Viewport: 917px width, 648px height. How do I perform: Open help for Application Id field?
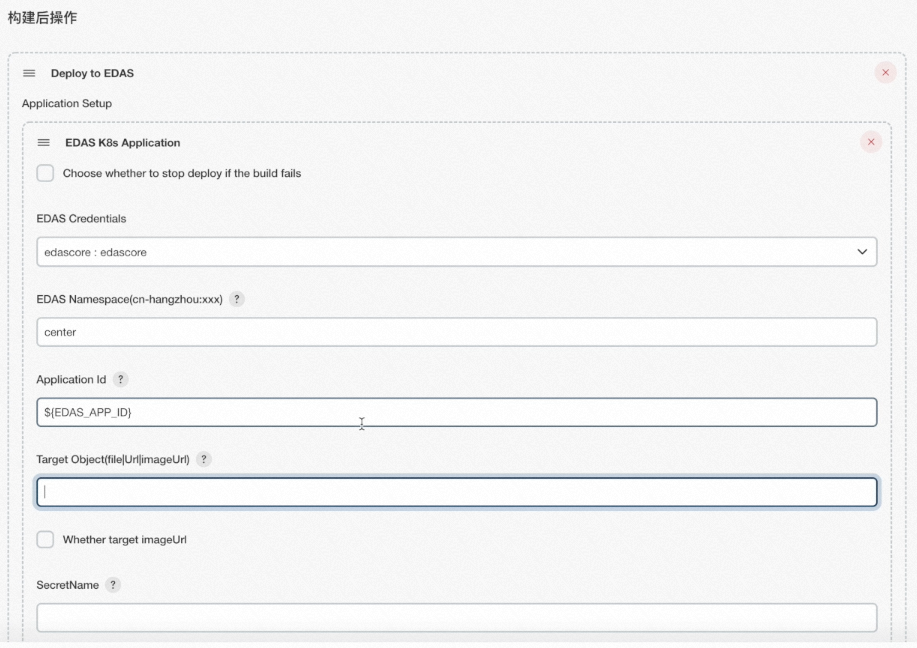pyautogui.click(x=120, y=379)
